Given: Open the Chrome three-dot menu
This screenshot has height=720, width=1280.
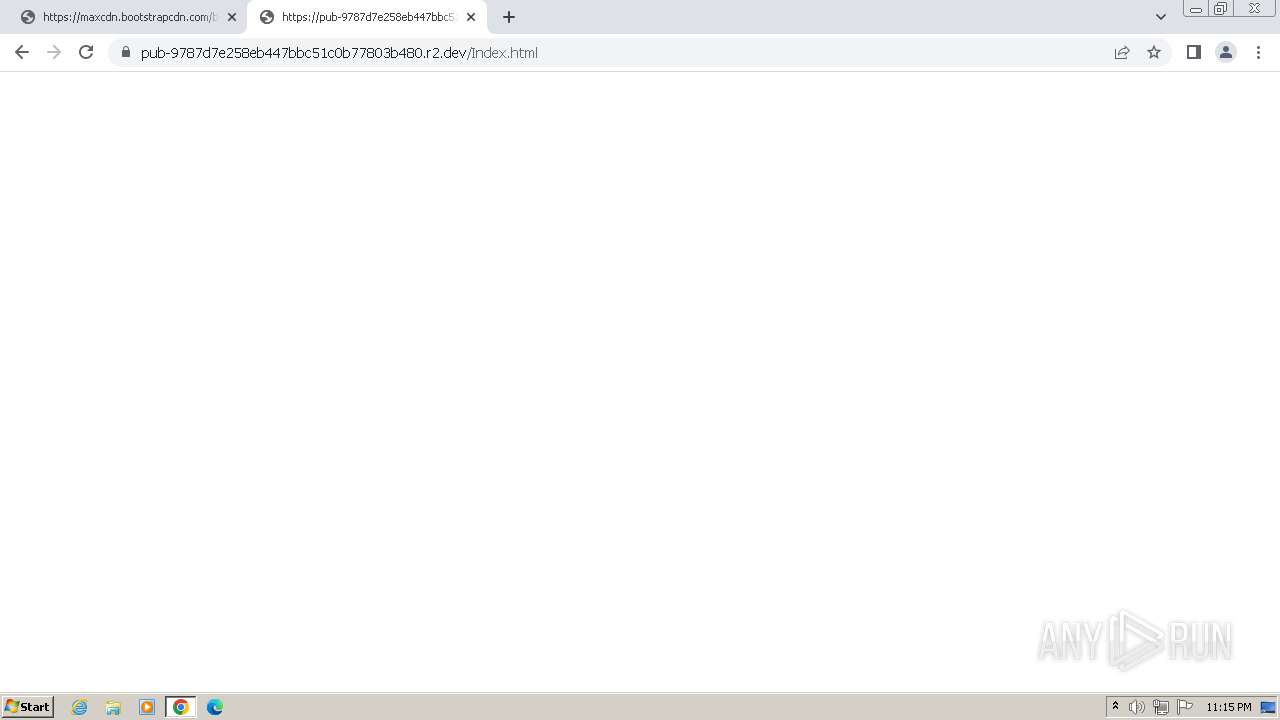Looking at the screenshot, I should click(1259, 53).
